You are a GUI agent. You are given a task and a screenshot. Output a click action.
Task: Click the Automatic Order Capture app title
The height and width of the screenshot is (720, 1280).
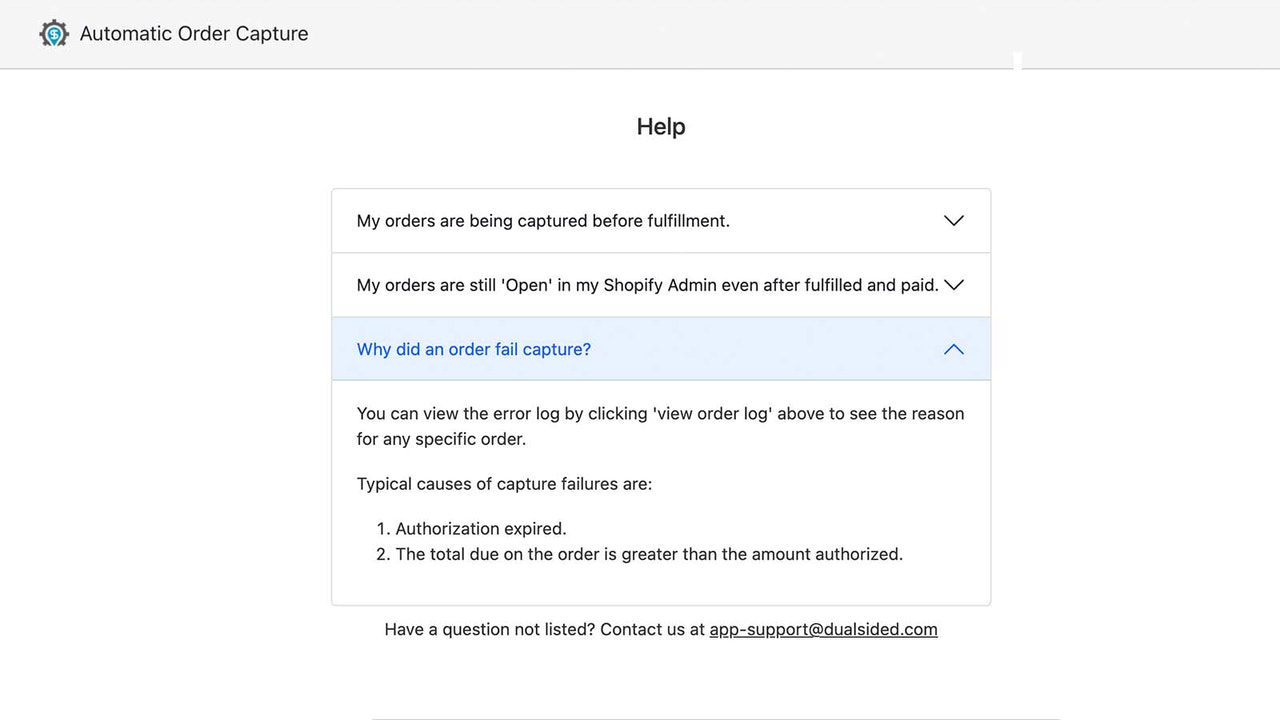point(194,33)
